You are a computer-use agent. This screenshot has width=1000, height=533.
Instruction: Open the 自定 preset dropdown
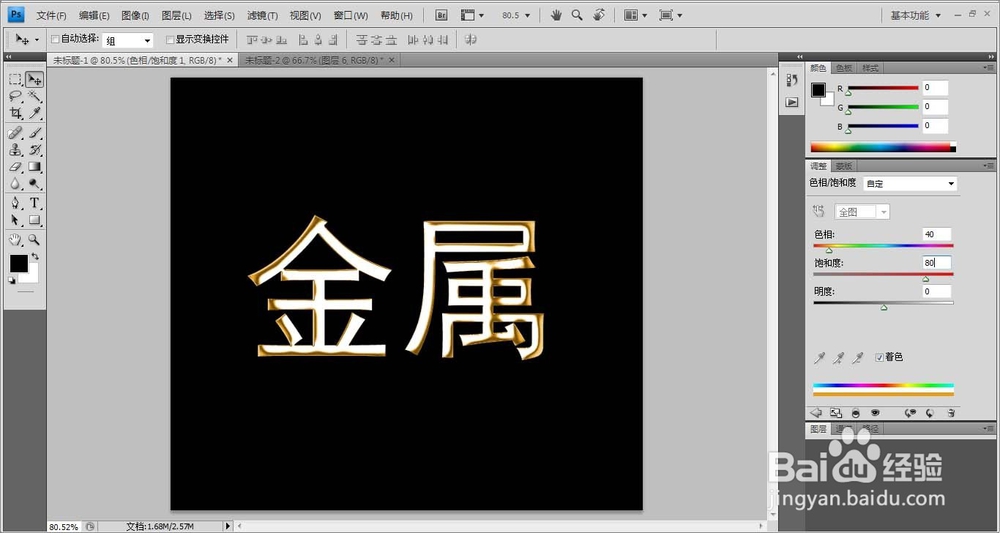click(x=910, y=184)
